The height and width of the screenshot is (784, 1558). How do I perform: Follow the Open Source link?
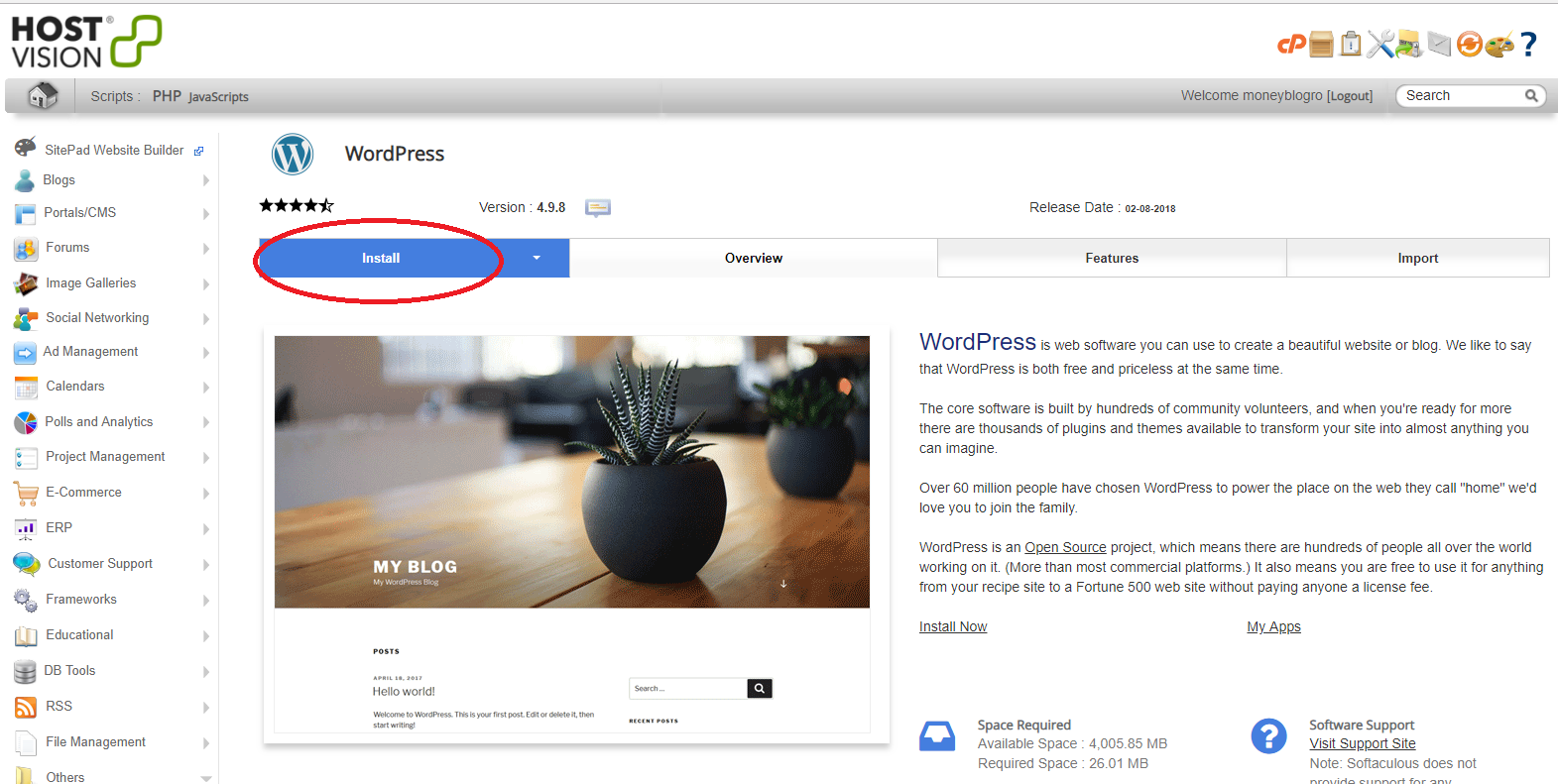pyautogui.click(x=1065, y=547)
